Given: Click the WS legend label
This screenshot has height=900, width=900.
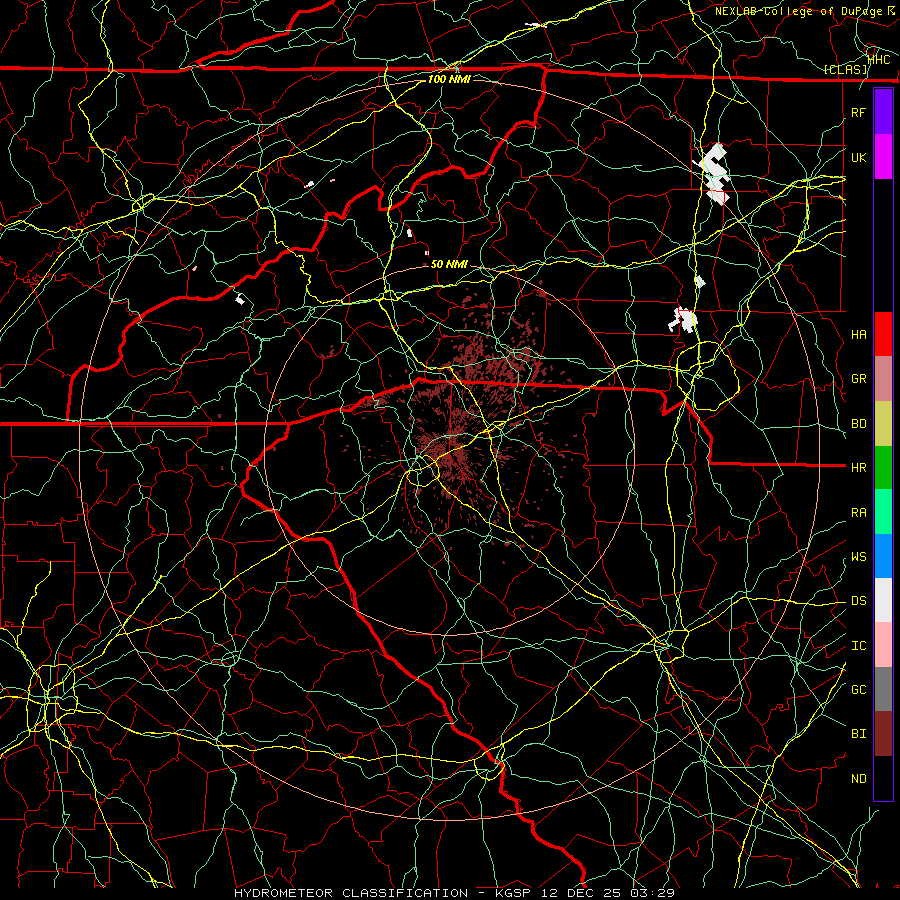Looking at the screenshot, I should coord(858,557).
